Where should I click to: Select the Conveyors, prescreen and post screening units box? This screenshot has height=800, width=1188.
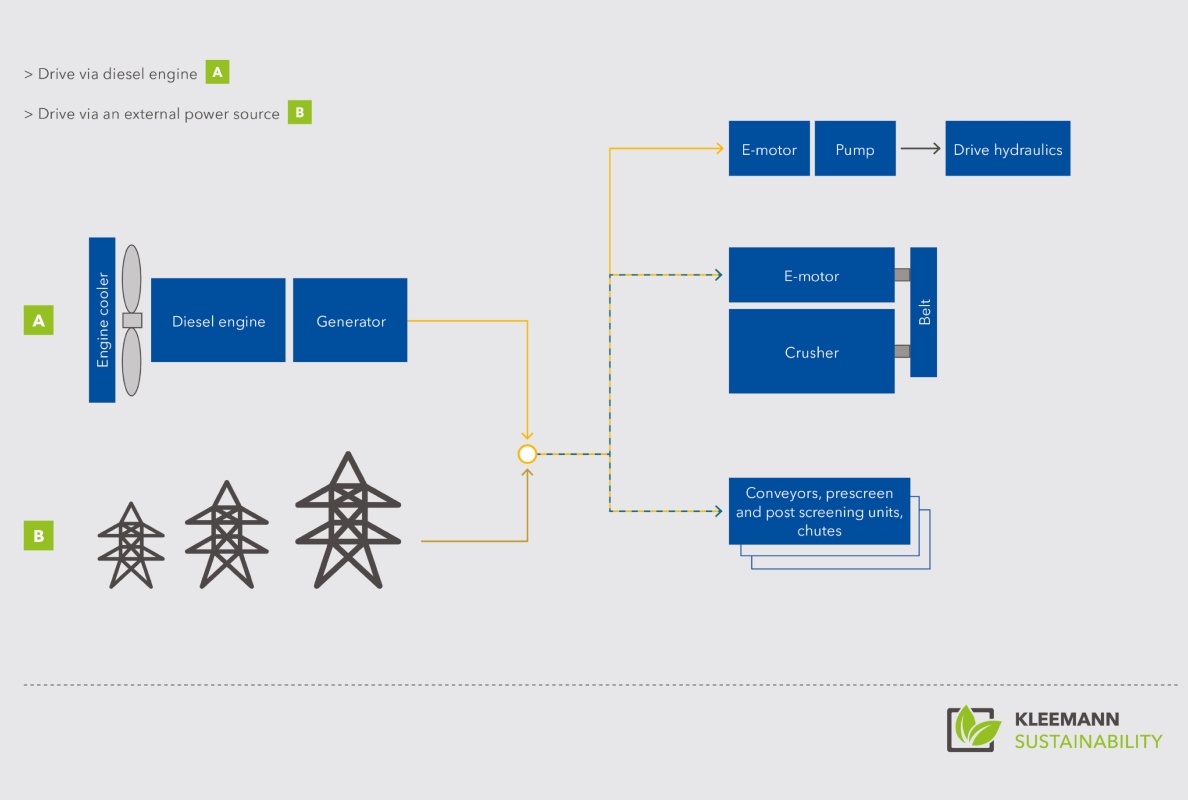(819, 511)
